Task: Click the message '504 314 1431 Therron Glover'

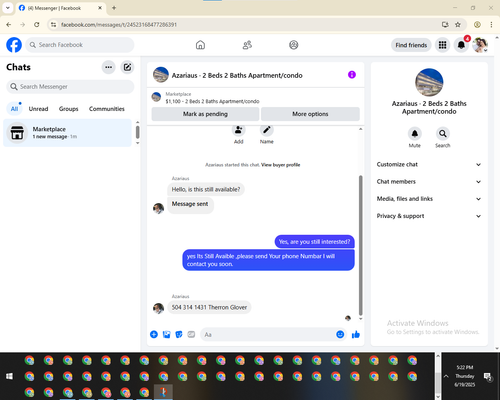Action: 209,307
